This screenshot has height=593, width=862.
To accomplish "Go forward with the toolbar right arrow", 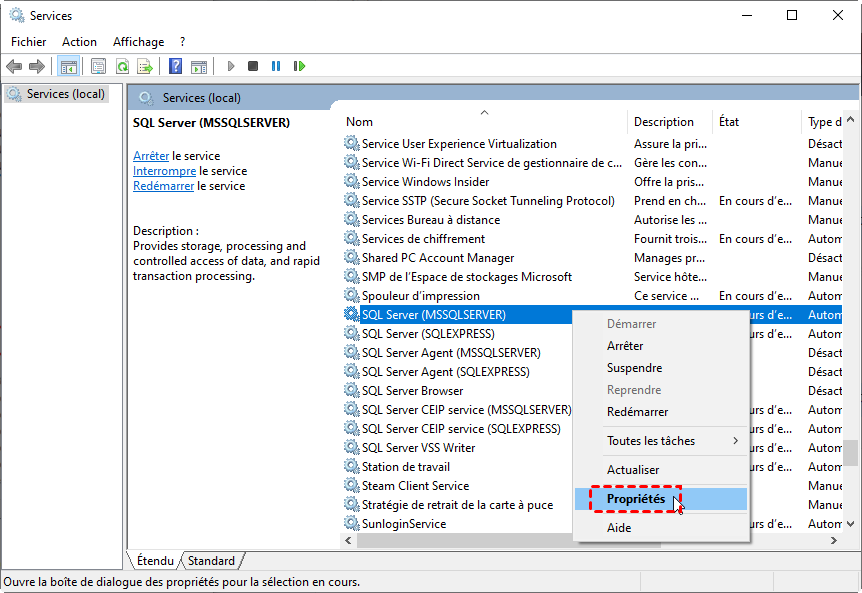I will point(37,66).
